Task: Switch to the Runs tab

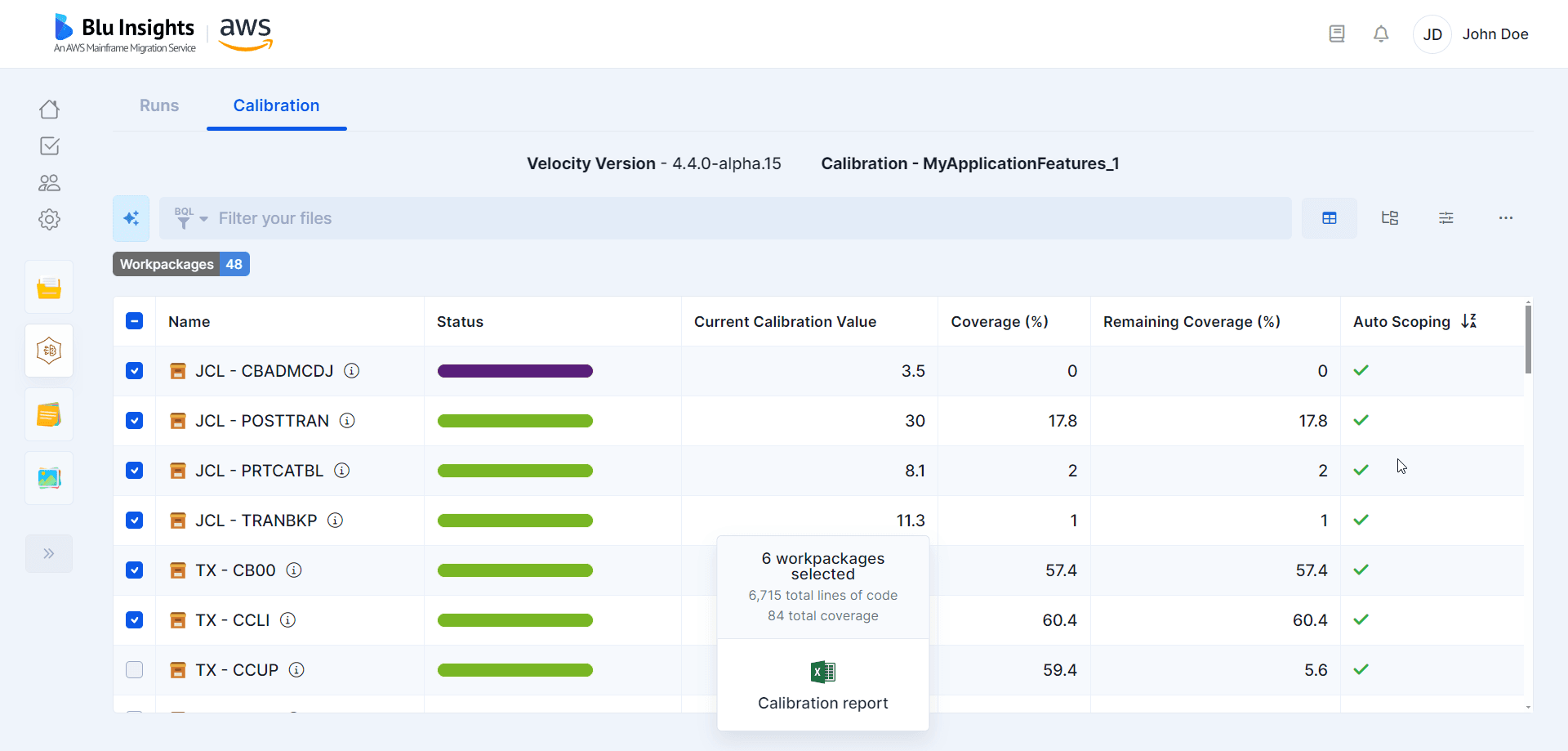Action: click(159, 105)
